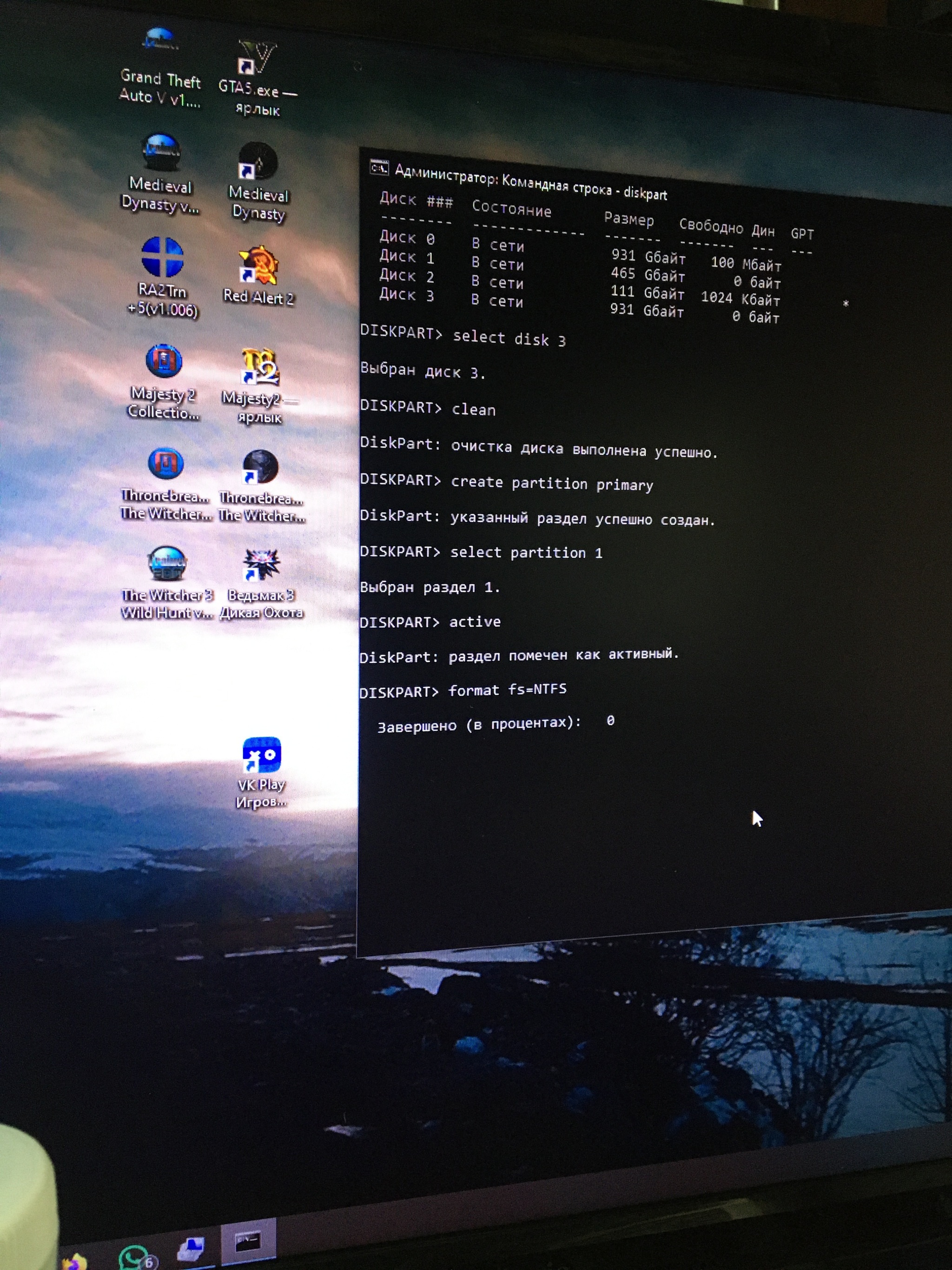Click the Firefox icon on the taskbar

(73, 1263)
